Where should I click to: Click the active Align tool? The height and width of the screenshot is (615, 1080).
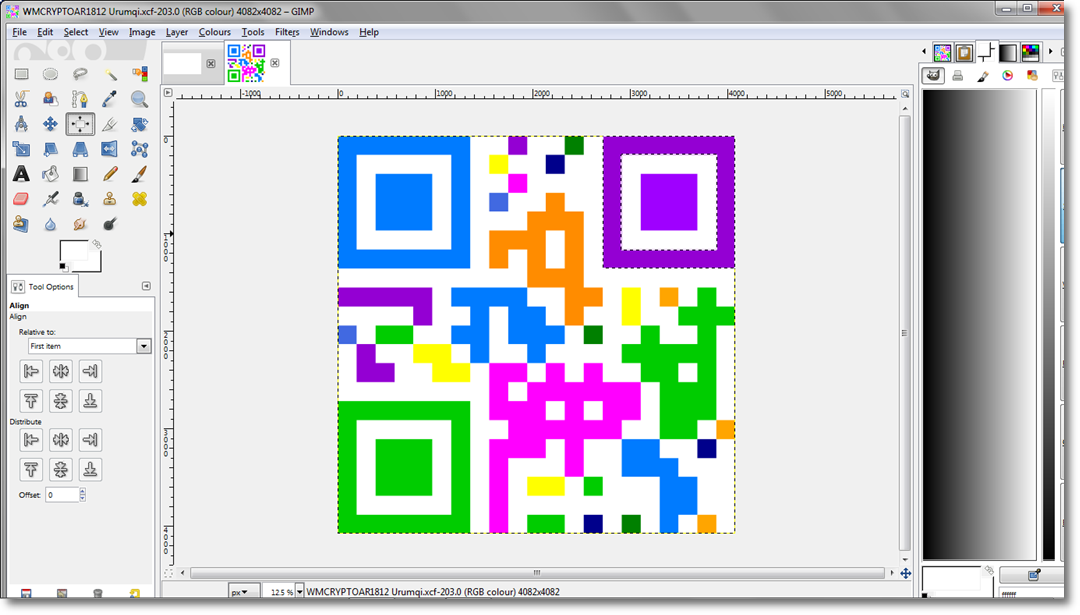[x=80, y=124]
